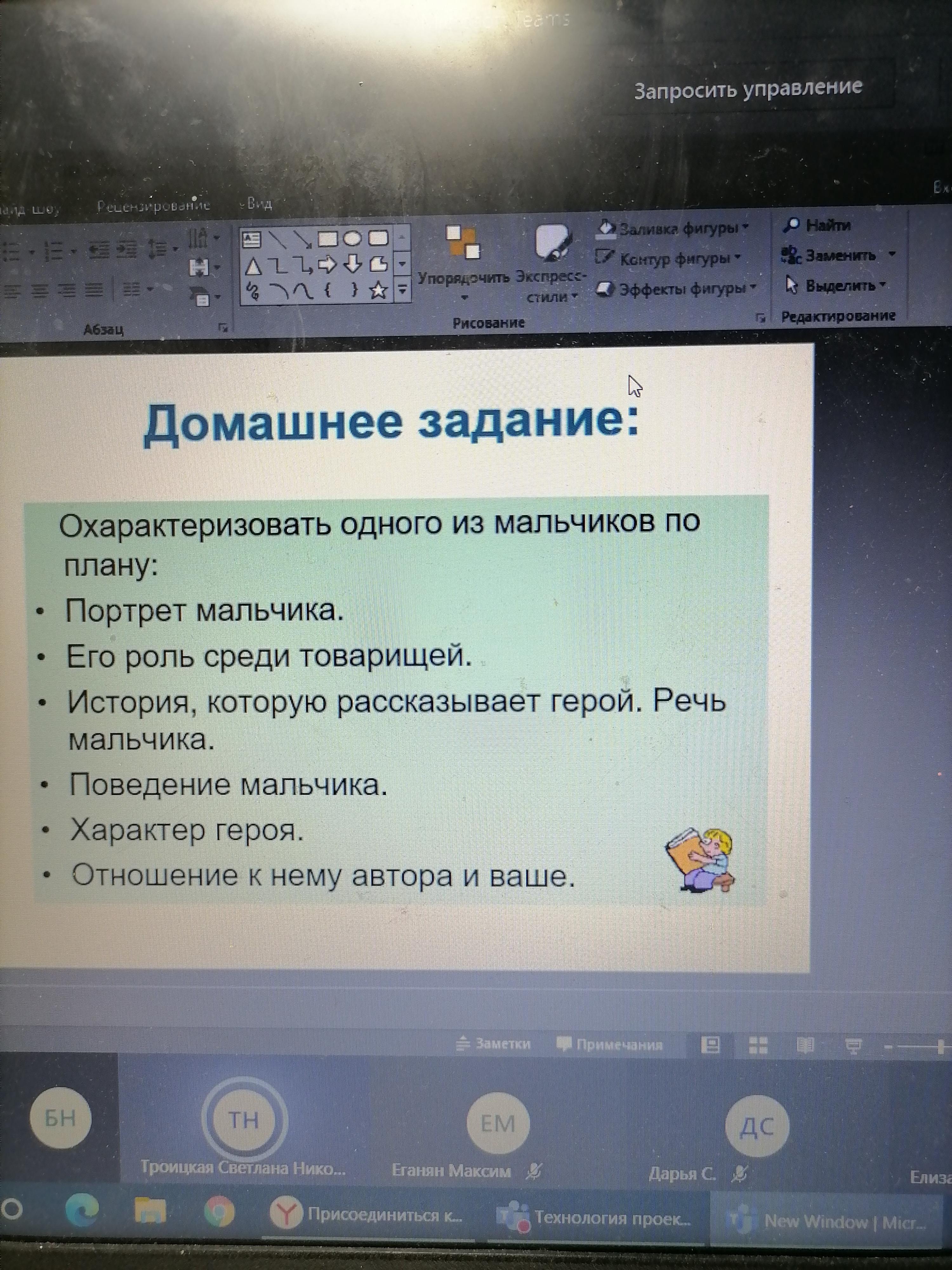Open Chrome from the taskbar

click(219, 1212)
